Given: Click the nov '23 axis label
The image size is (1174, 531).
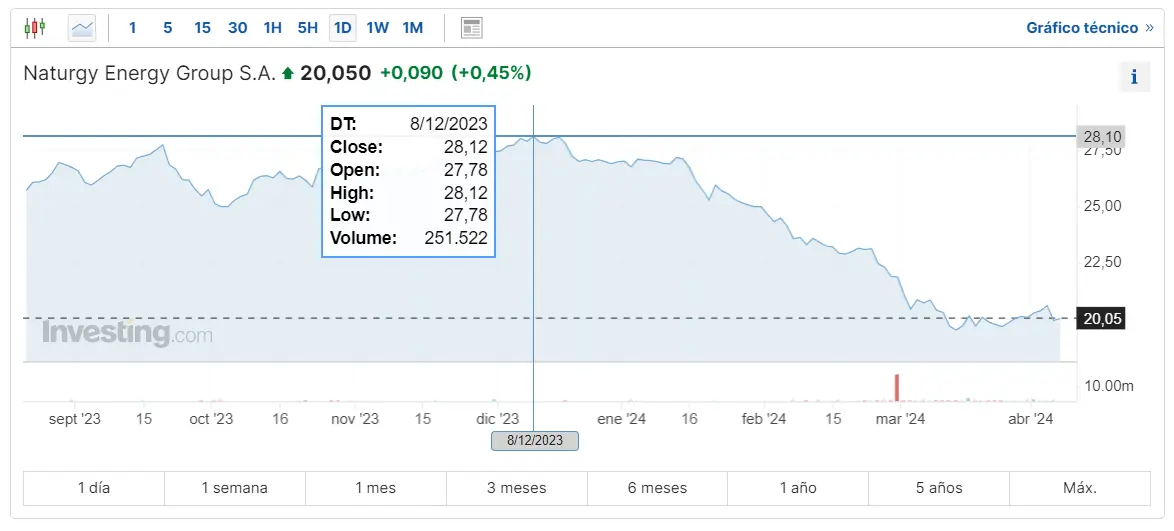Looking at the screenshot, I should pyautogui.click(x=355, y=419).
